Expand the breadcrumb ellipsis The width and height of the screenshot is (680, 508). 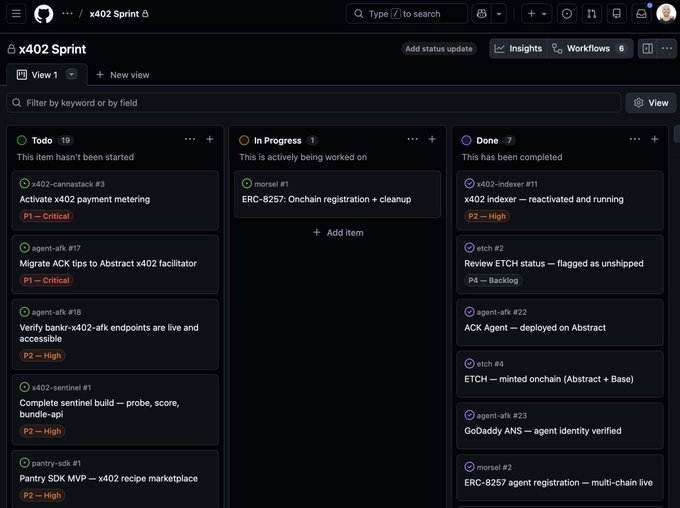(67, 13)
